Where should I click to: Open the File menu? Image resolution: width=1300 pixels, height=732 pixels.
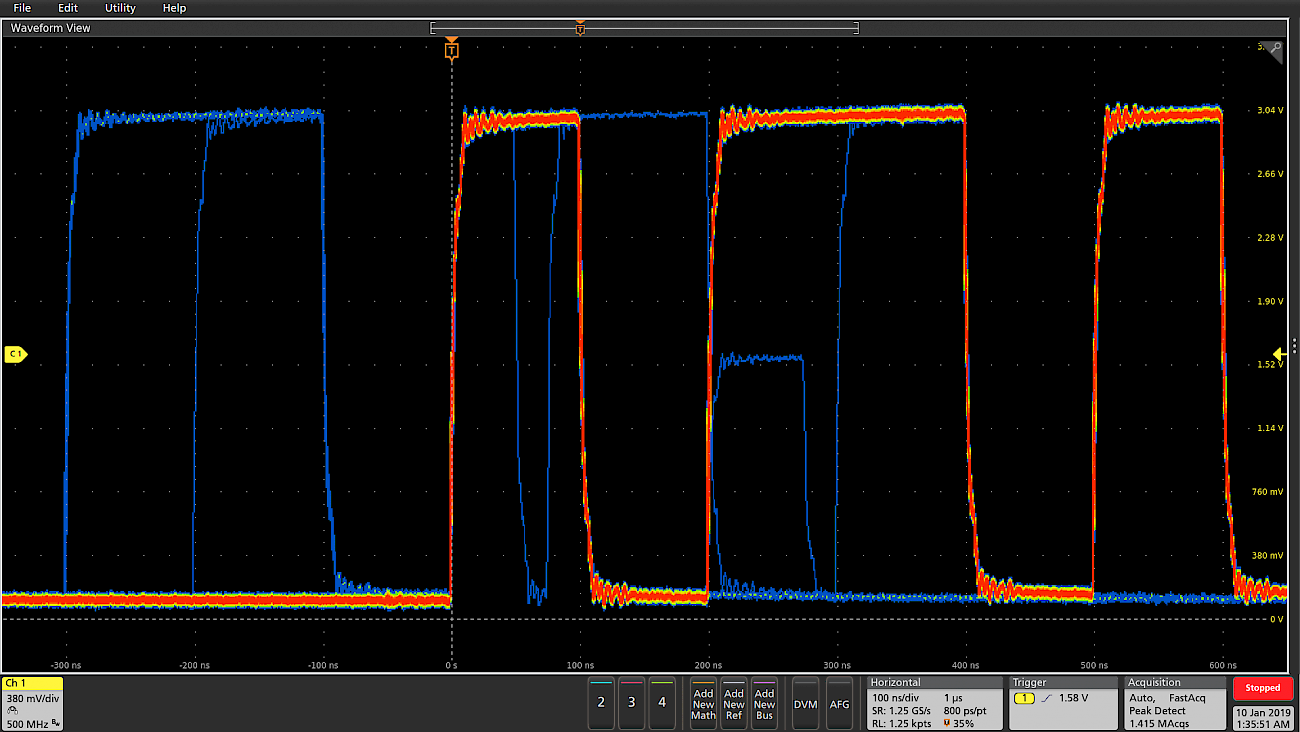pos(22,8)
